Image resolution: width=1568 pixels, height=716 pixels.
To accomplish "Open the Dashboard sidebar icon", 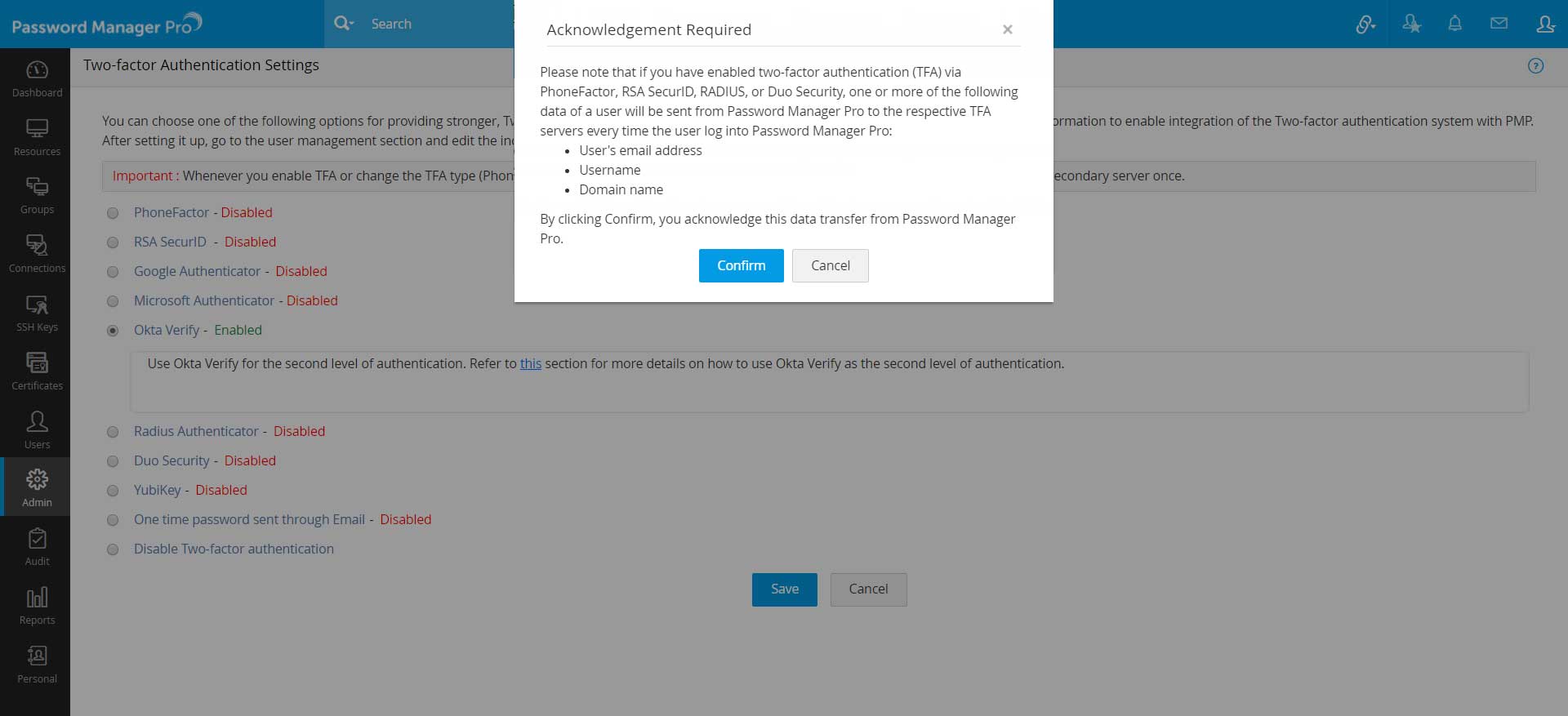I will pos(37,78).
